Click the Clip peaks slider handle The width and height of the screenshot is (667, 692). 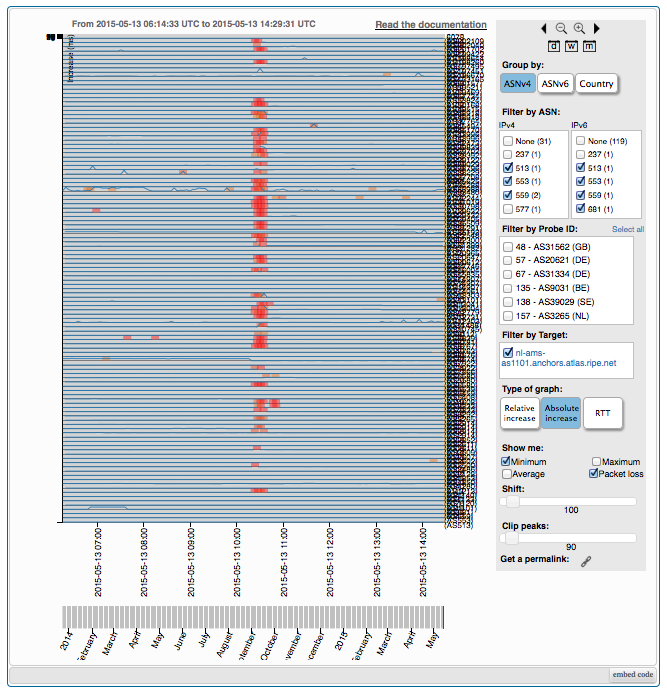(510, 537)
